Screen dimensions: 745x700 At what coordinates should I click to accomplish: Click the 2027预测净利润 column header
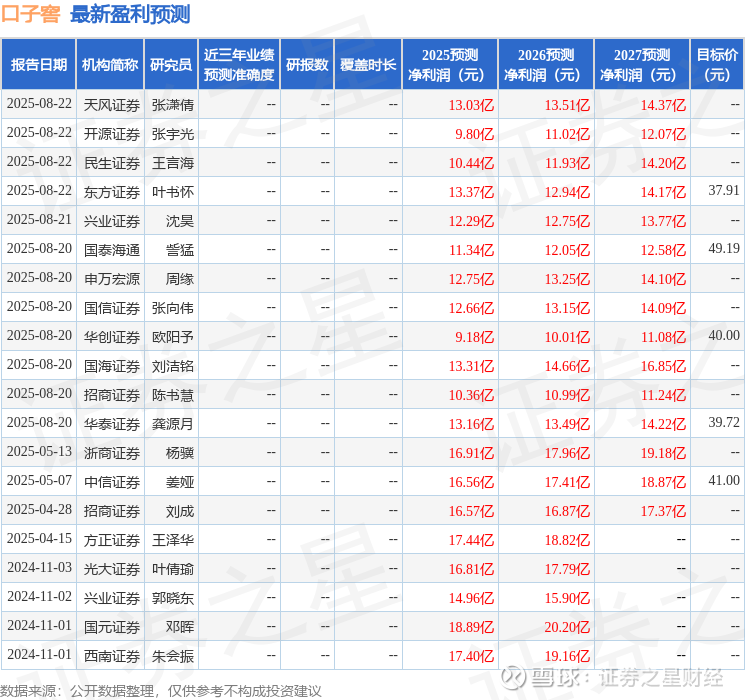pyautogui.click(x=642, y=65)
